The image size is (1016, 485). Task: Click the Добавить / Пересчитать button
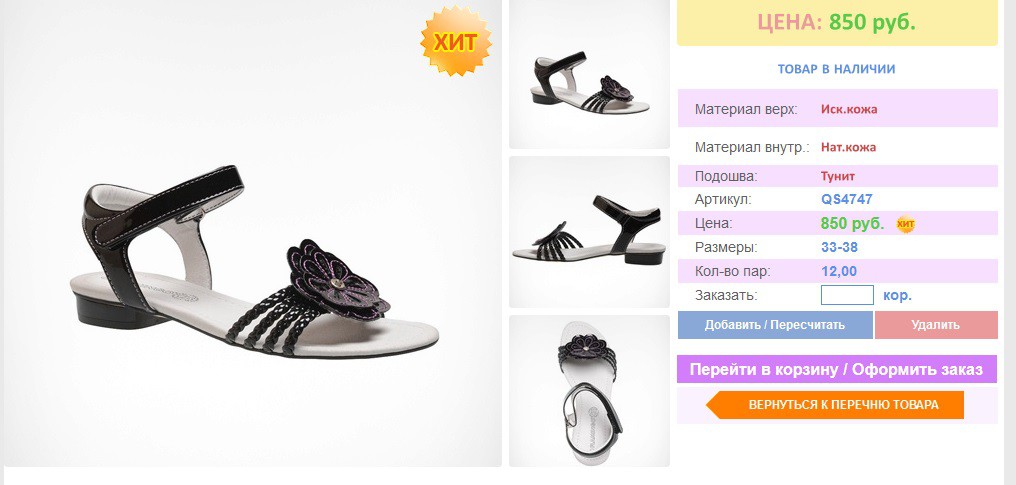coord(775,325)
